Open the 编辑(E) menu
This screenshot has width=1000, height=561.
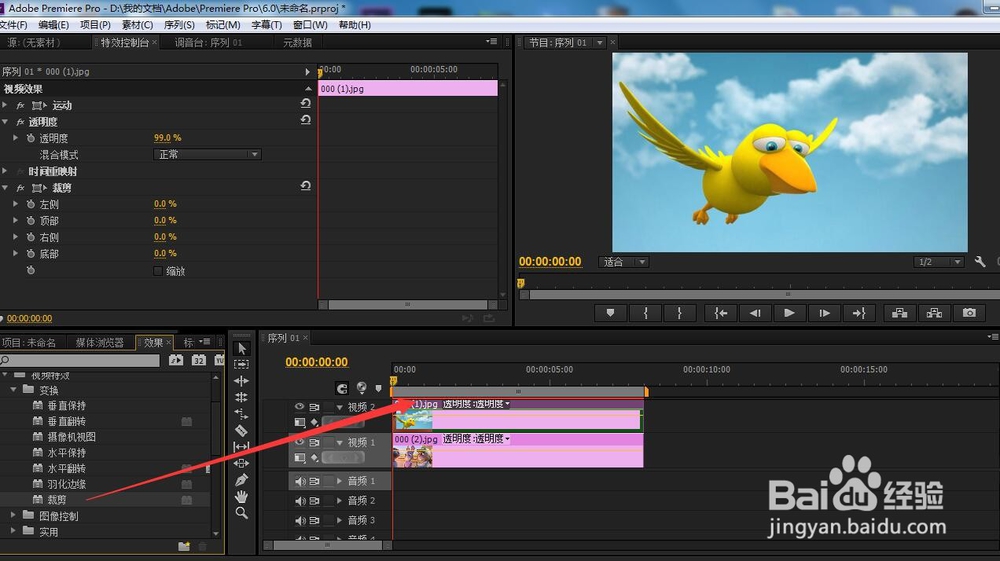[54, 25]
